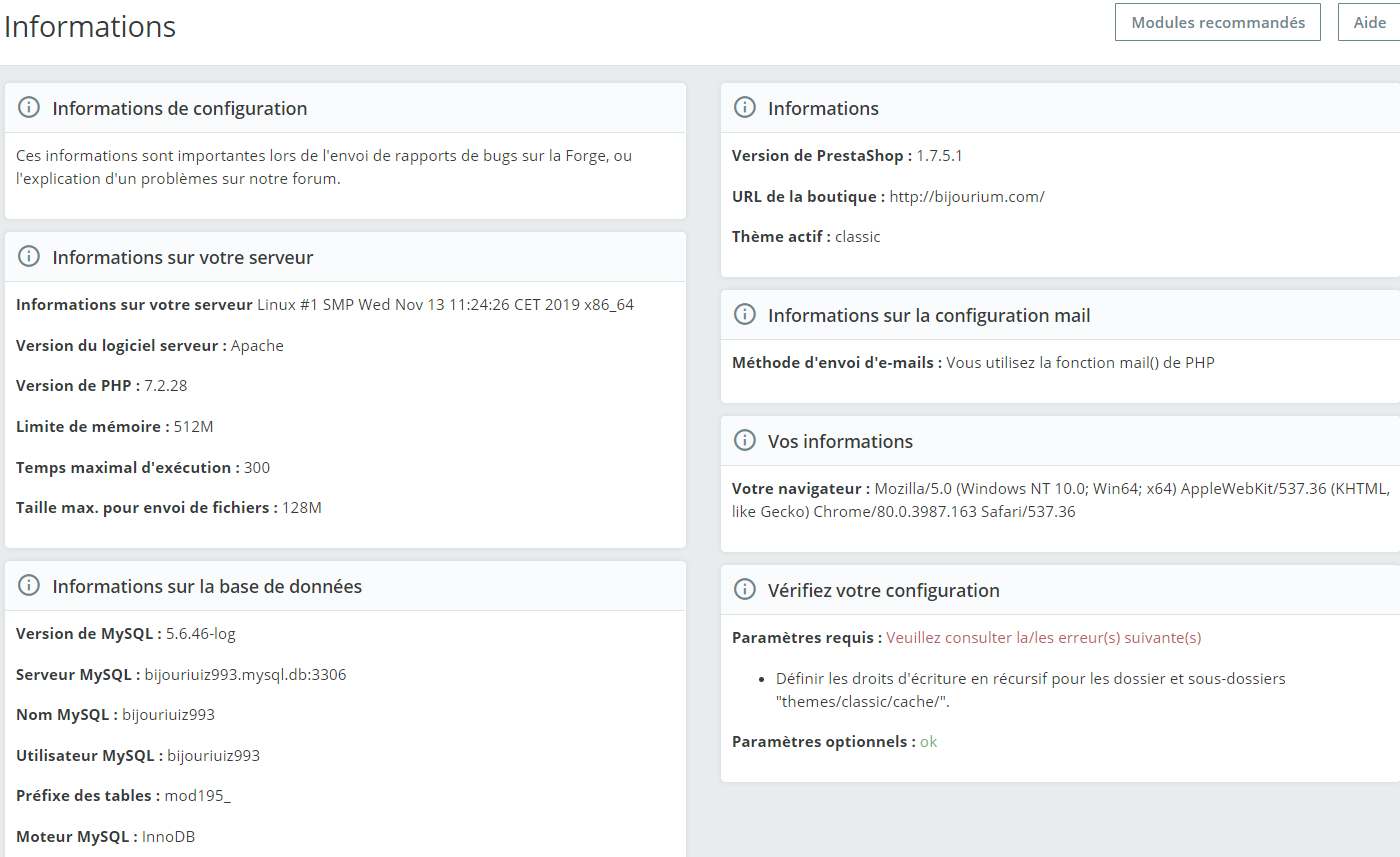Click the Nom MySQL value bijouriuiz993
Screen dimensions: 1400x857
click(x=168, y=715)
